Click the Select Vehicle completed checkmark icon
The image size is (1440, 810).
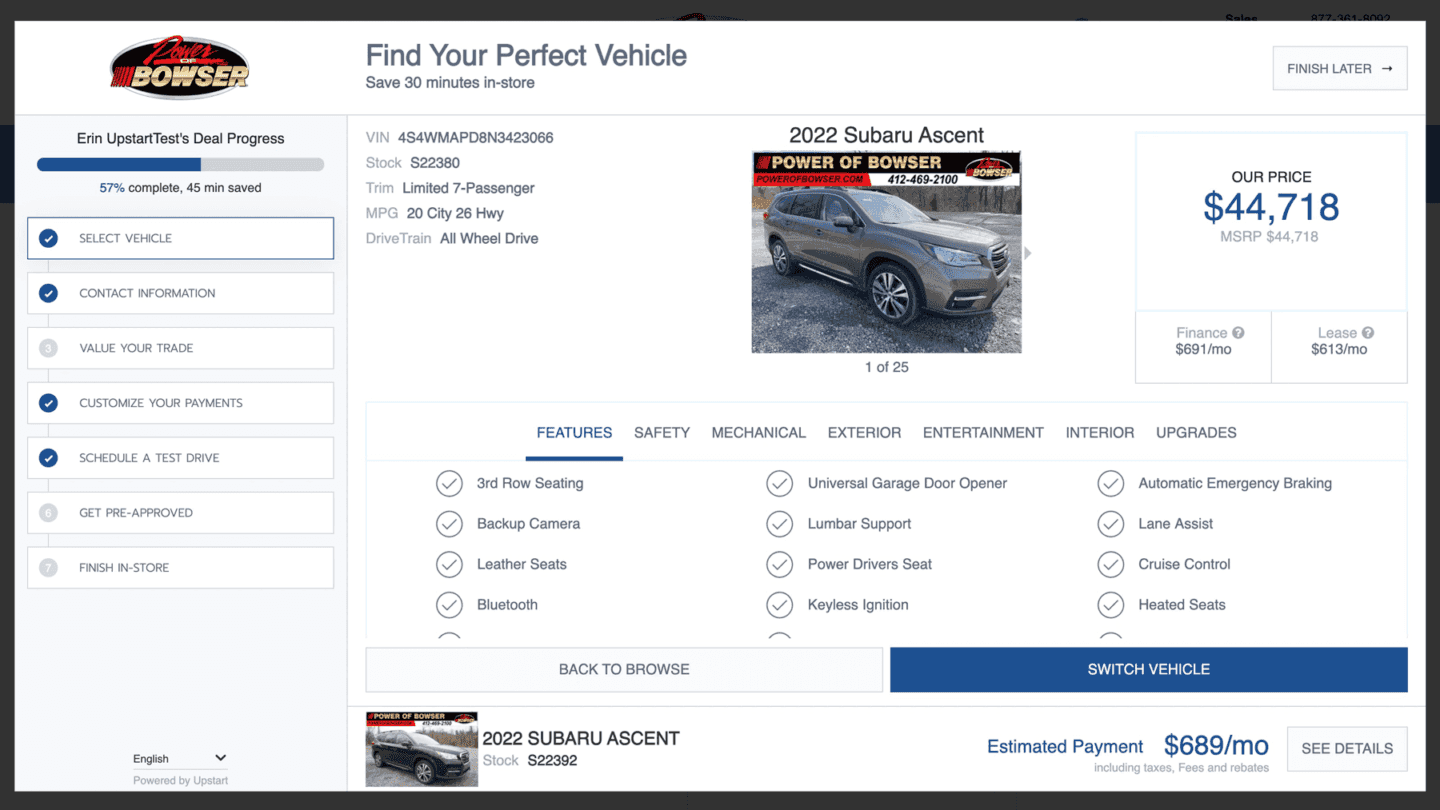[x=49, y=238]
